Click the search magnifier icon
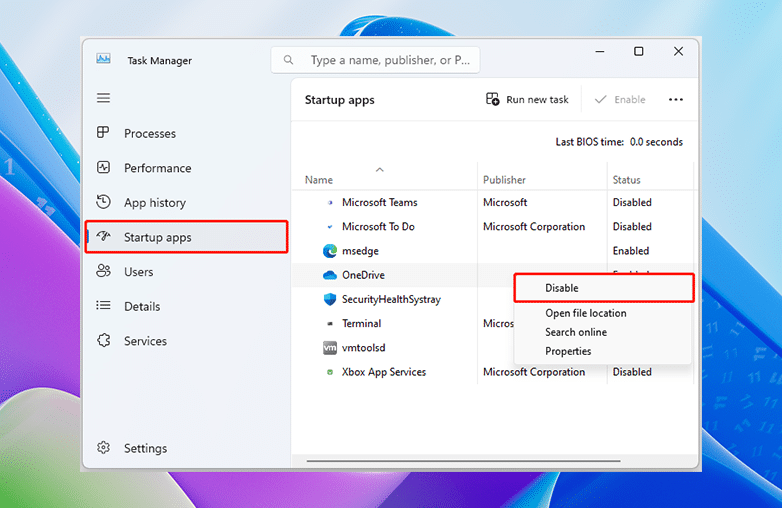Viewport: 782px width, 508px height. pos(288,60)
